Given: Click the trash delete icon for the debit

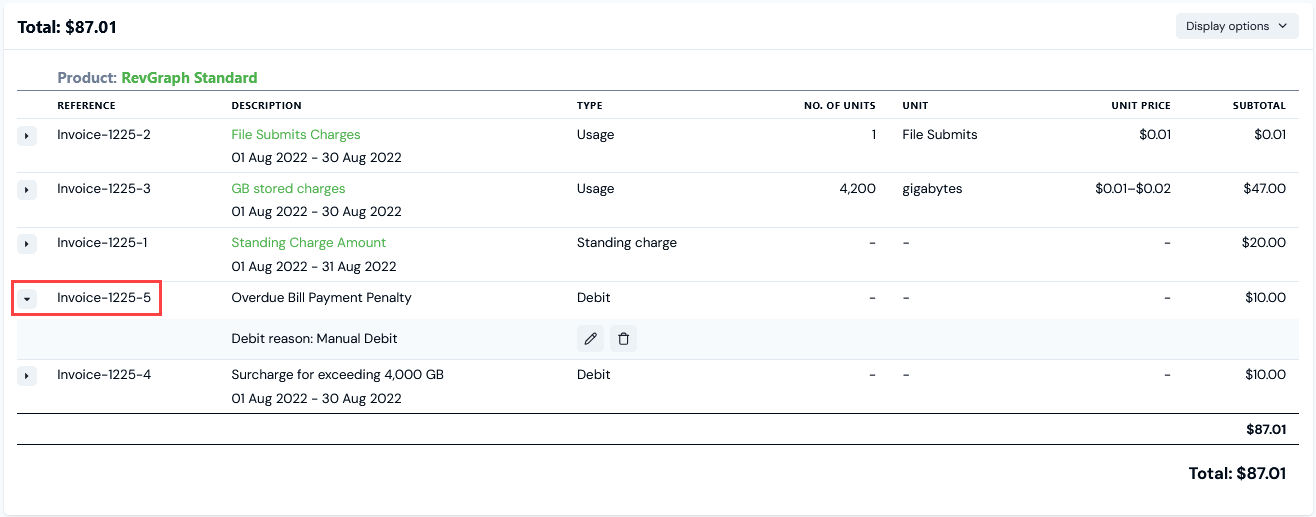Looking at the screenshot, I should [624, 339].
